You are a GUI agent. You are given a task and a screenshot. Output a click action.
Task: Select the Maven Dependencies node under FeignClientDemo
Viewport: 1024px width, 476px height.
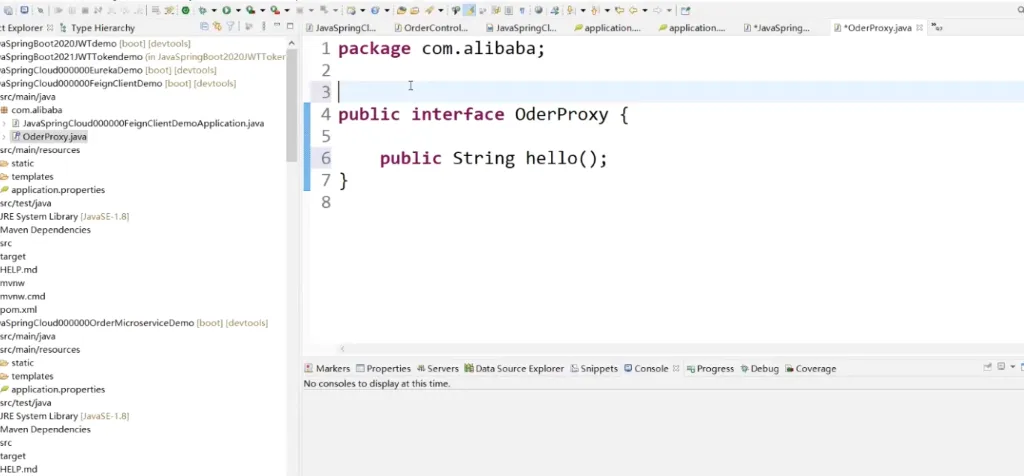pos(45,230)
